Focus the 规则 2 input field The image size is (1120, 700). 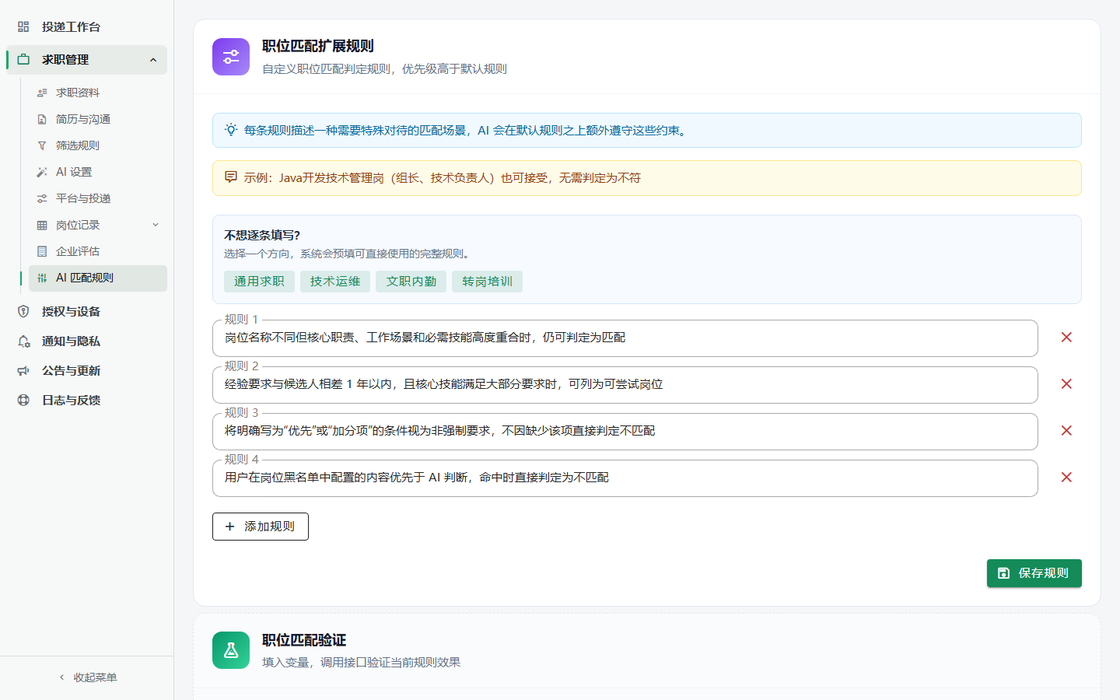pyautogui.click(x=625, y=384)
